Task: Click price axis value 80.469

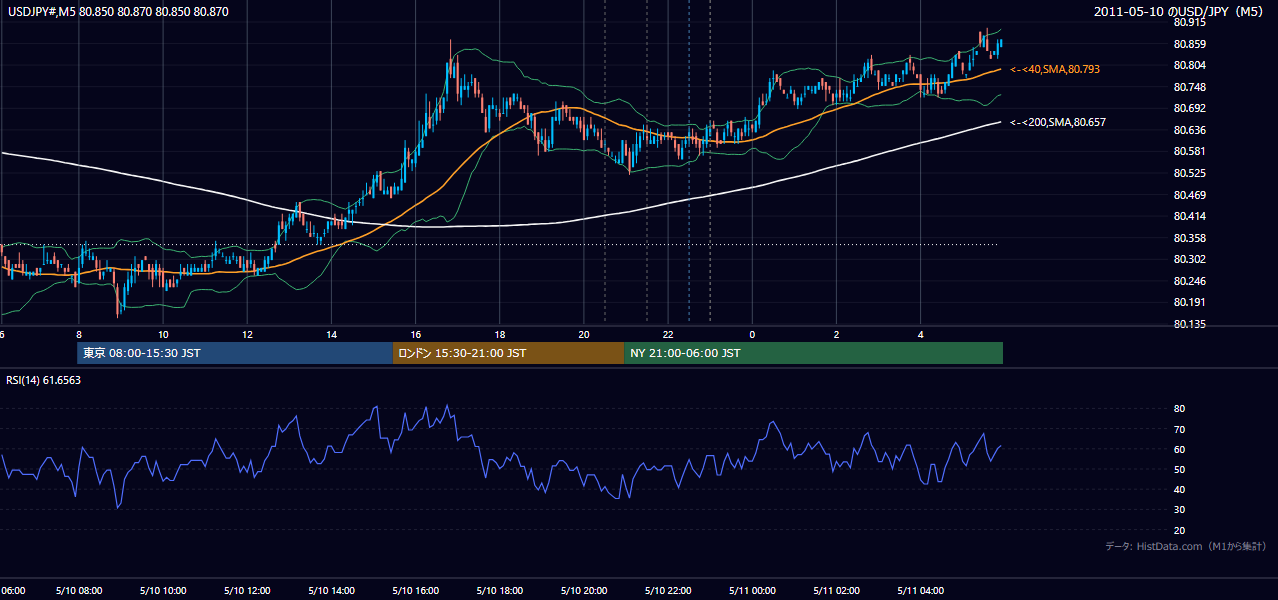Action: point(1190,195)
